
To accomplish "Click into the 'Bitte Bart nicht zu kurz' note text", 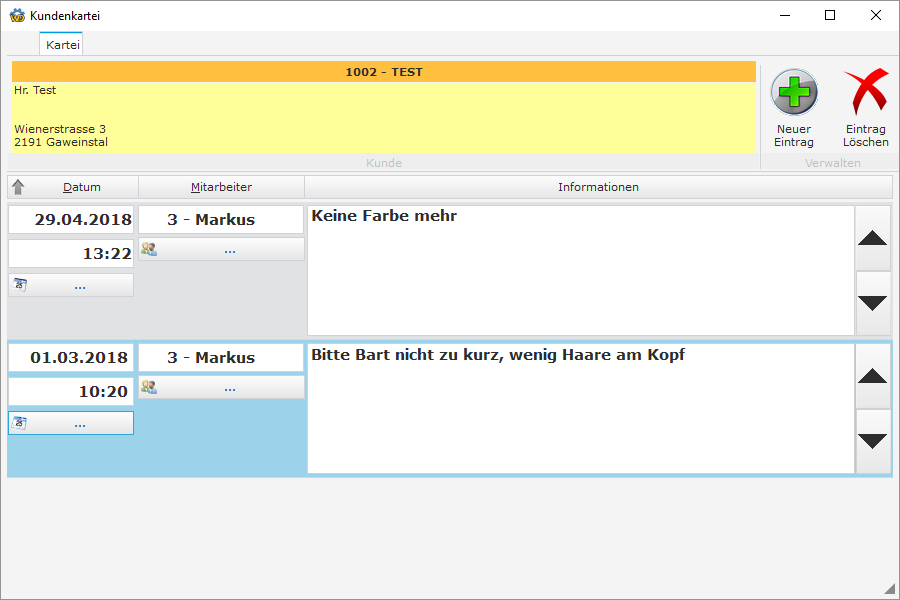I will (x=581, y=408).
